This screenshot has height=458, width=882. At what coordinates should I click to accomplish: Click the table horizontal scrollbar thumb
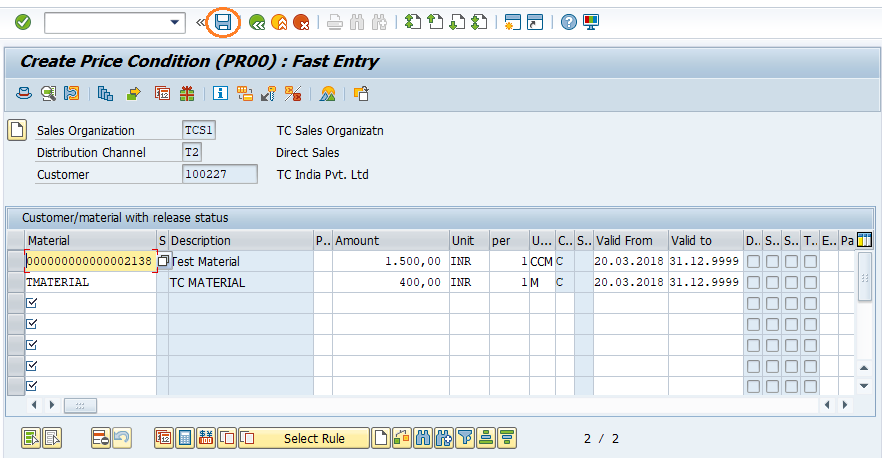[80, 405]
